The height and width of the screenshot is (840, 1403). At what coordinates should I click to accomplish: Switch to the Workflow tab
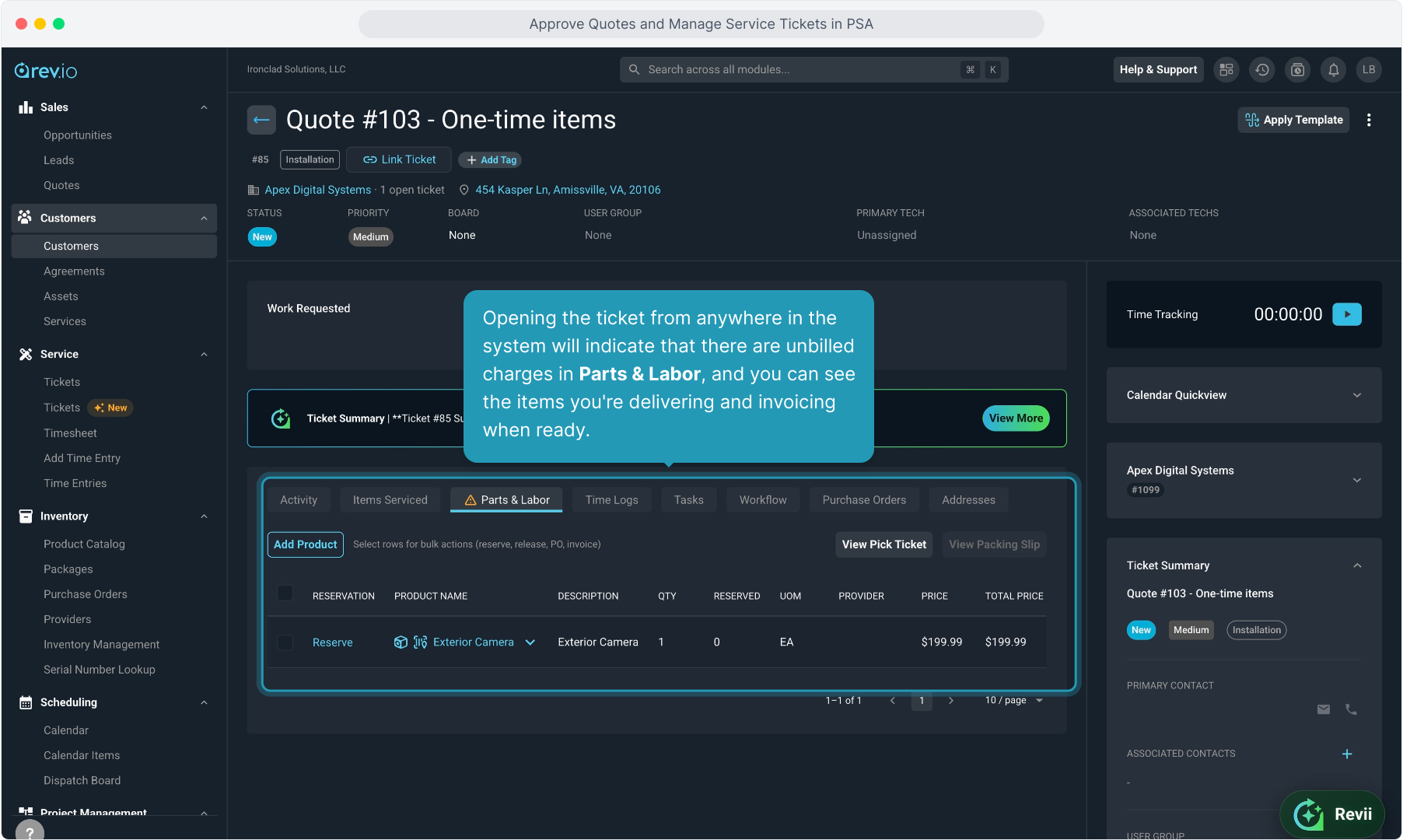tap(763, 500)
